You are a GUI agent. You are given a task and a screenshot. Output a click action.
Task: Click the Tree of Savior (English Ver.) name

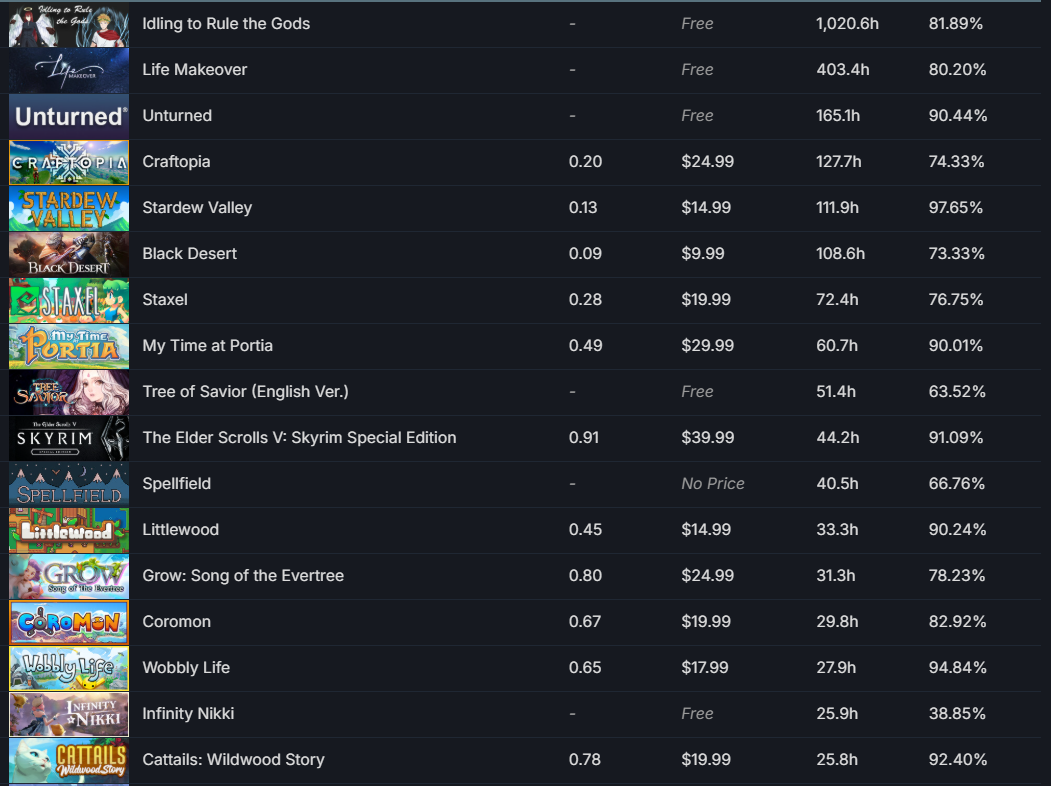click(245, 391)
